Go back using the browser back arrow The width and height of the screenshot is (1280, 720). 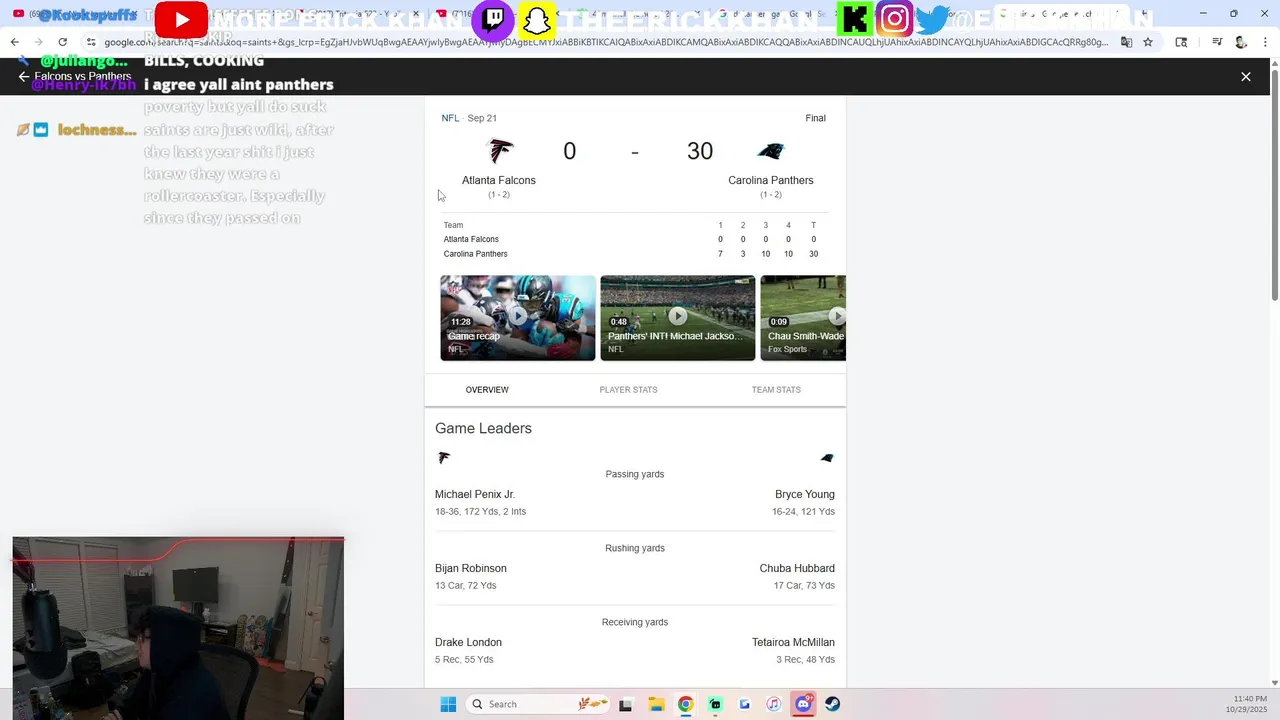pos(14,42)
